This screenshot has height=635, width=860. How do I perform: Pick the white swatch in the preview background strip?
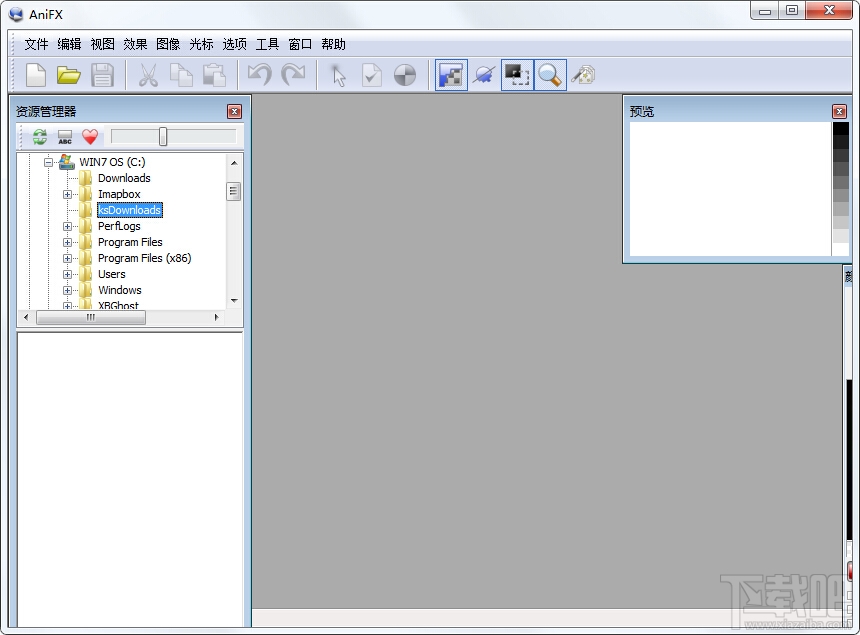click(x=840, y=250)
